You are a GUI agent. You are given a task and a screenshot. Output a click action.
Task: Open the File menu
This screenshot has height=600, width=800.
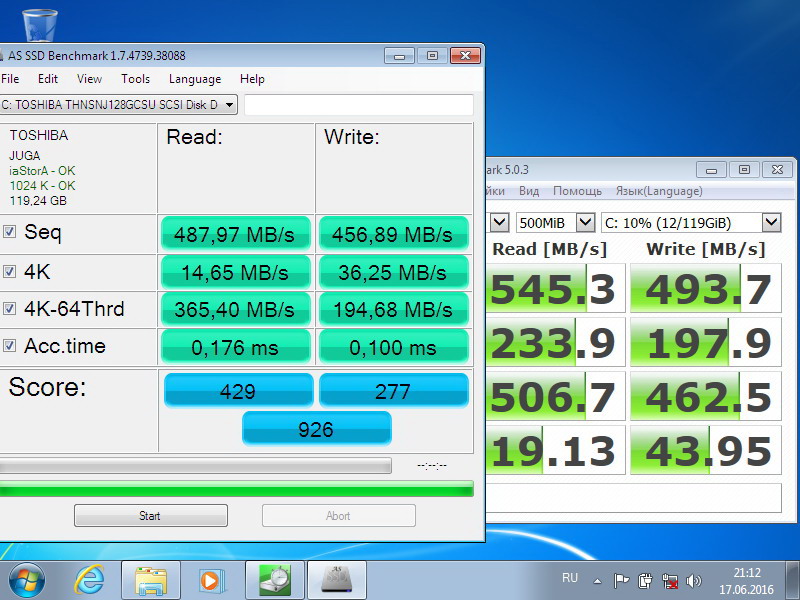click(10, 79)
